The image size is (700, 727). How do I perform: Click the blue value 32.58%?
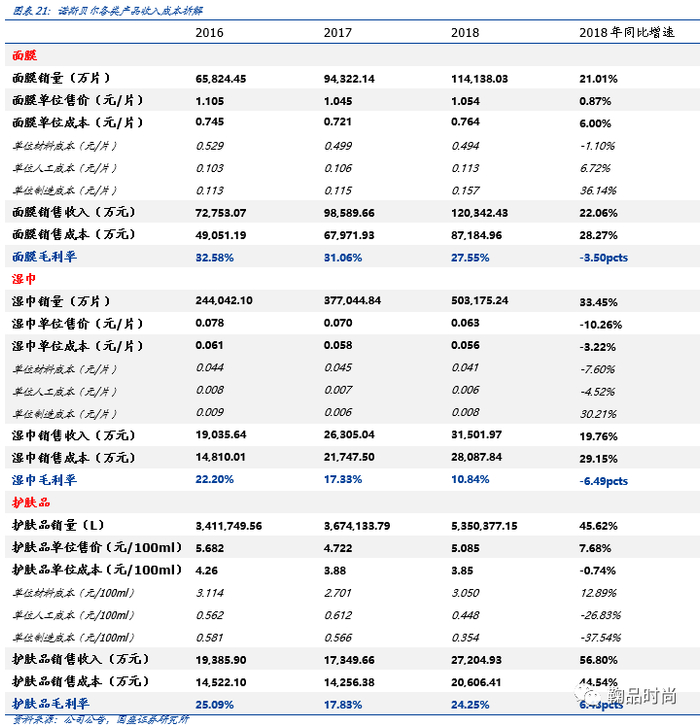point(214,257)
